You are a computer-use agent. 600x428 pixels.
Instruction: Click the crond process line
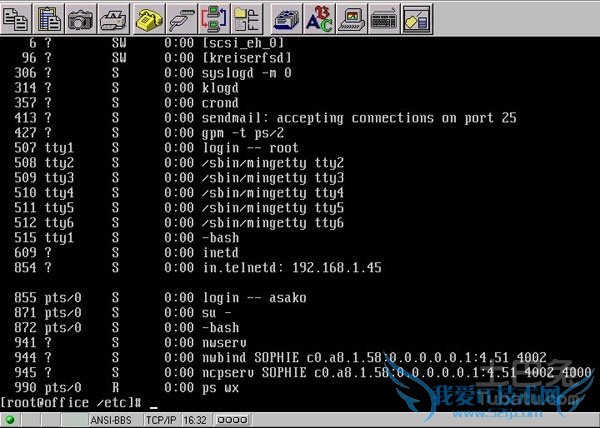[126, 103]
